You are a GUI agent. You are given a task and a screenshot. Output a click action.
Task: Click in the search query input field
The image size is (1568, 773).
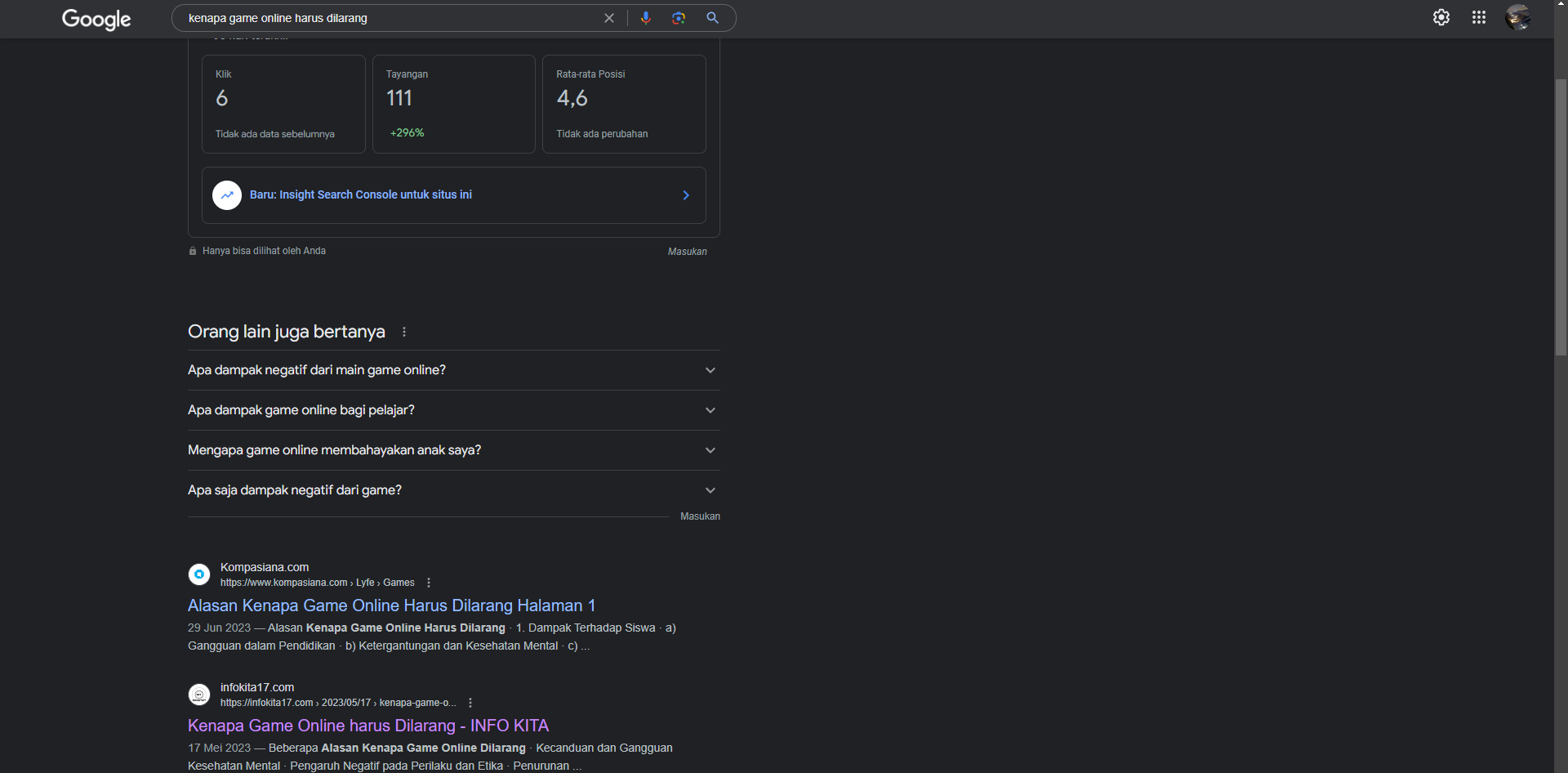coord(392,18)
